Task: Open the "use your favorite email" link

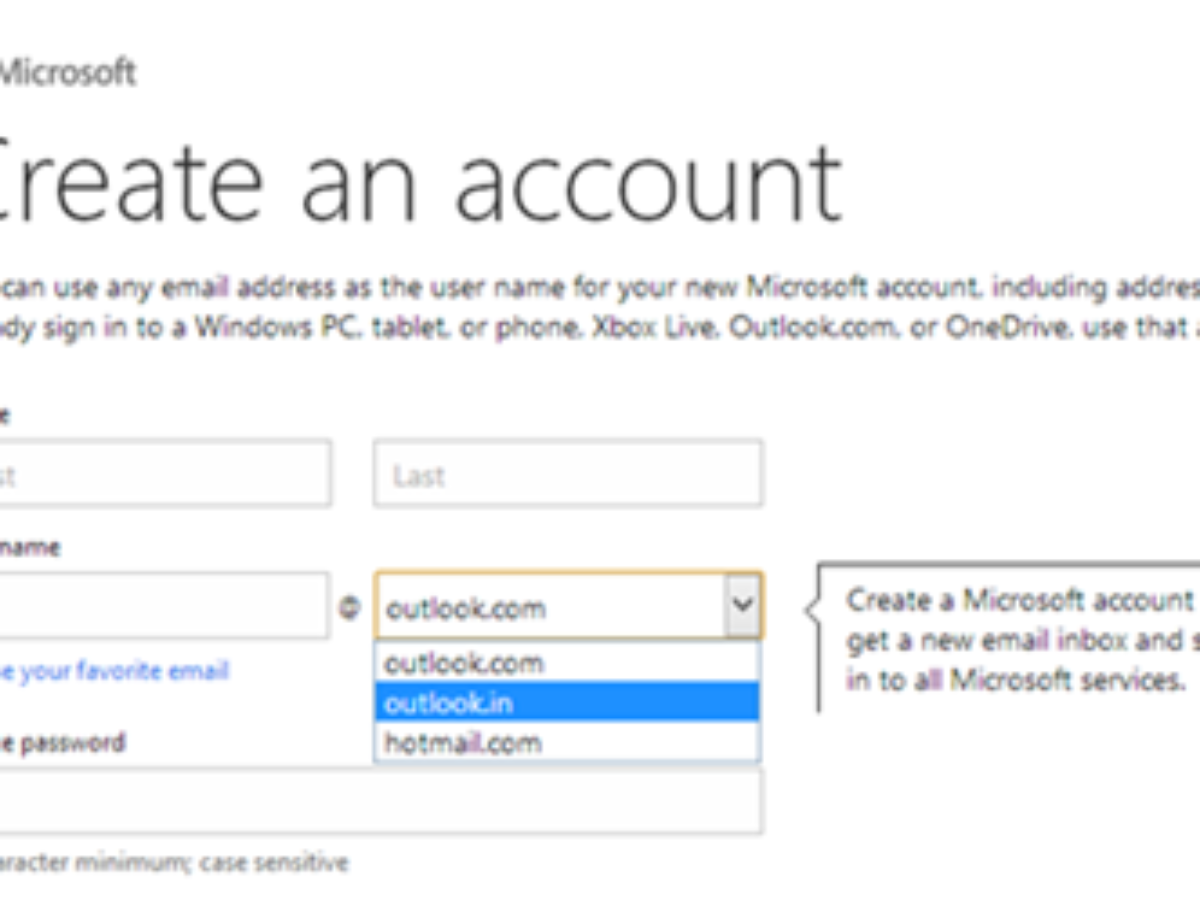Action: pos(114,670)
